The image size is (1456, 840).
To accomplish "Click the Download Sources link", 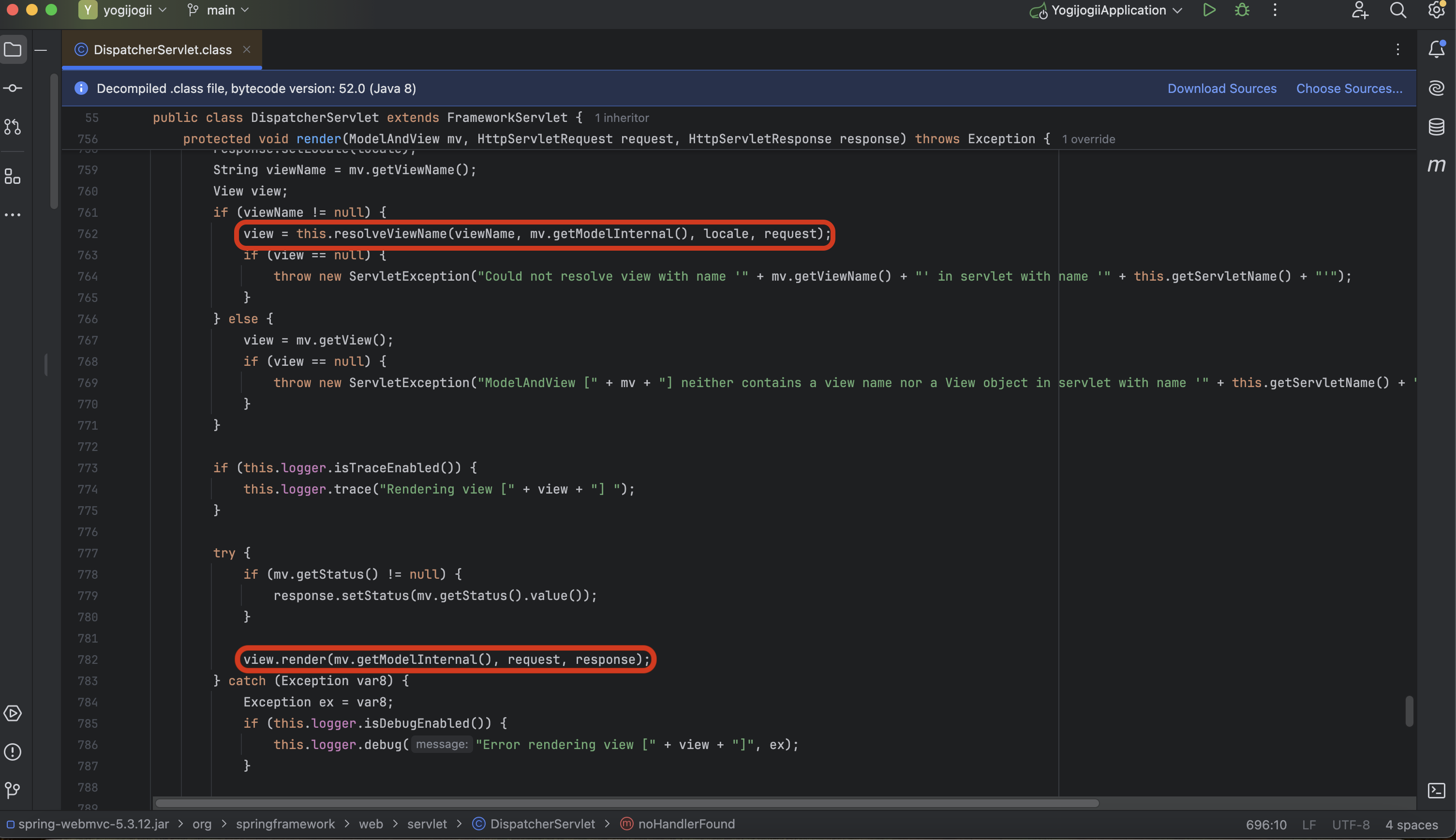I will [1221, 88].
